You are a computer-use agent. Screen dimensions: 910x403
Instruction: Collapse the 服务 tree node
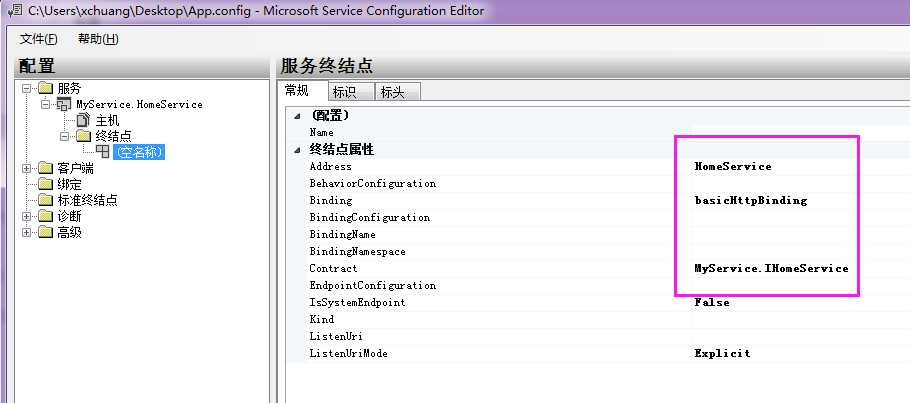point(26,88)
